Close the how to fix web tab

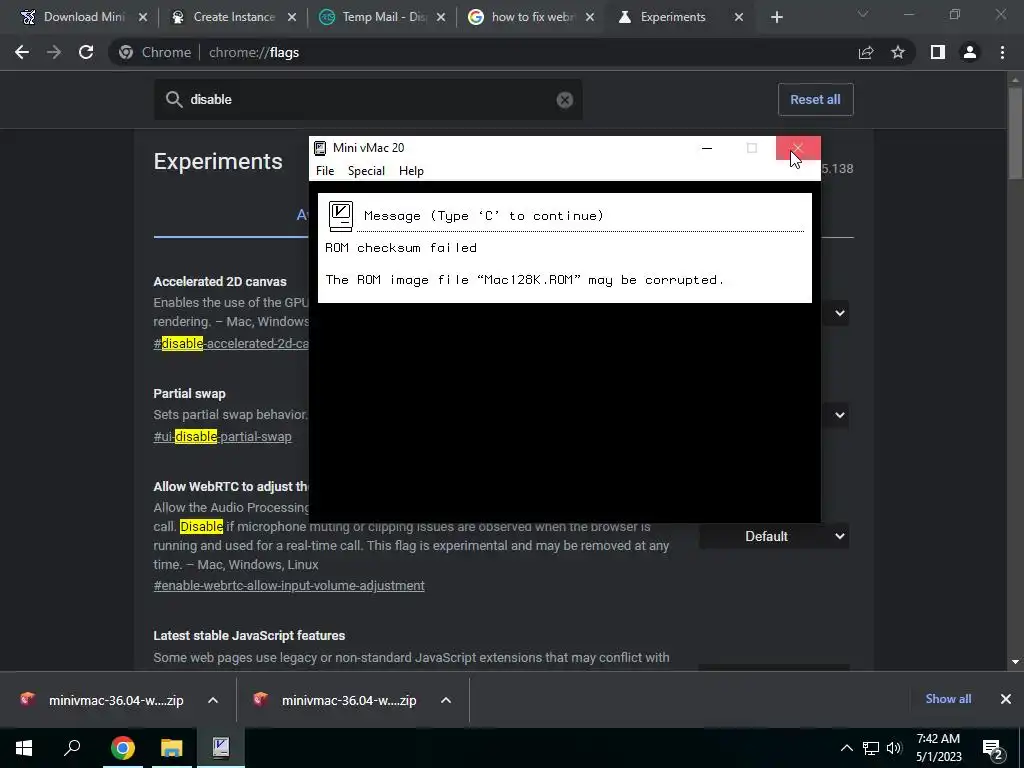[x=590, y=17]
